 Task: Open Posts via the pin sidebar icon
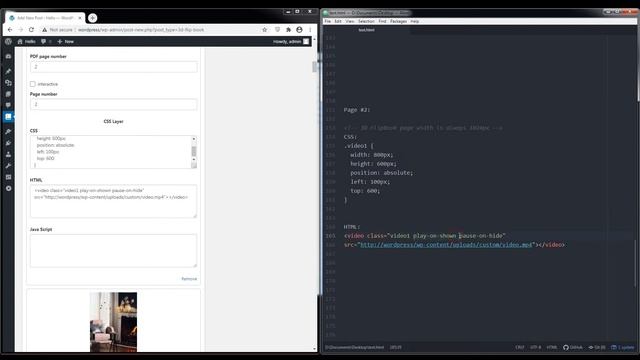coord(8,71)
